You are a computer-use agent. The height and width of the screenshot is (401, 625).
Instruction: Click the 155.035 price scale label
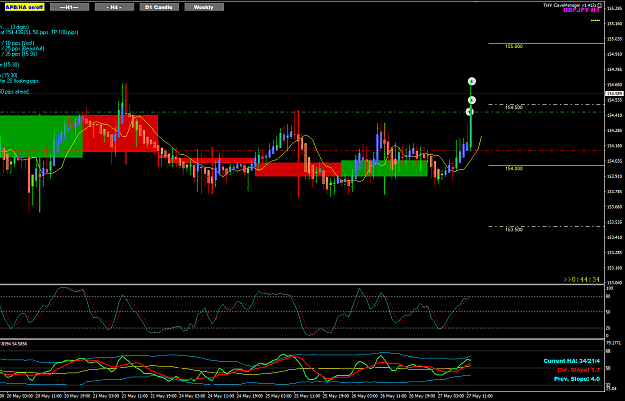[614, 39]
